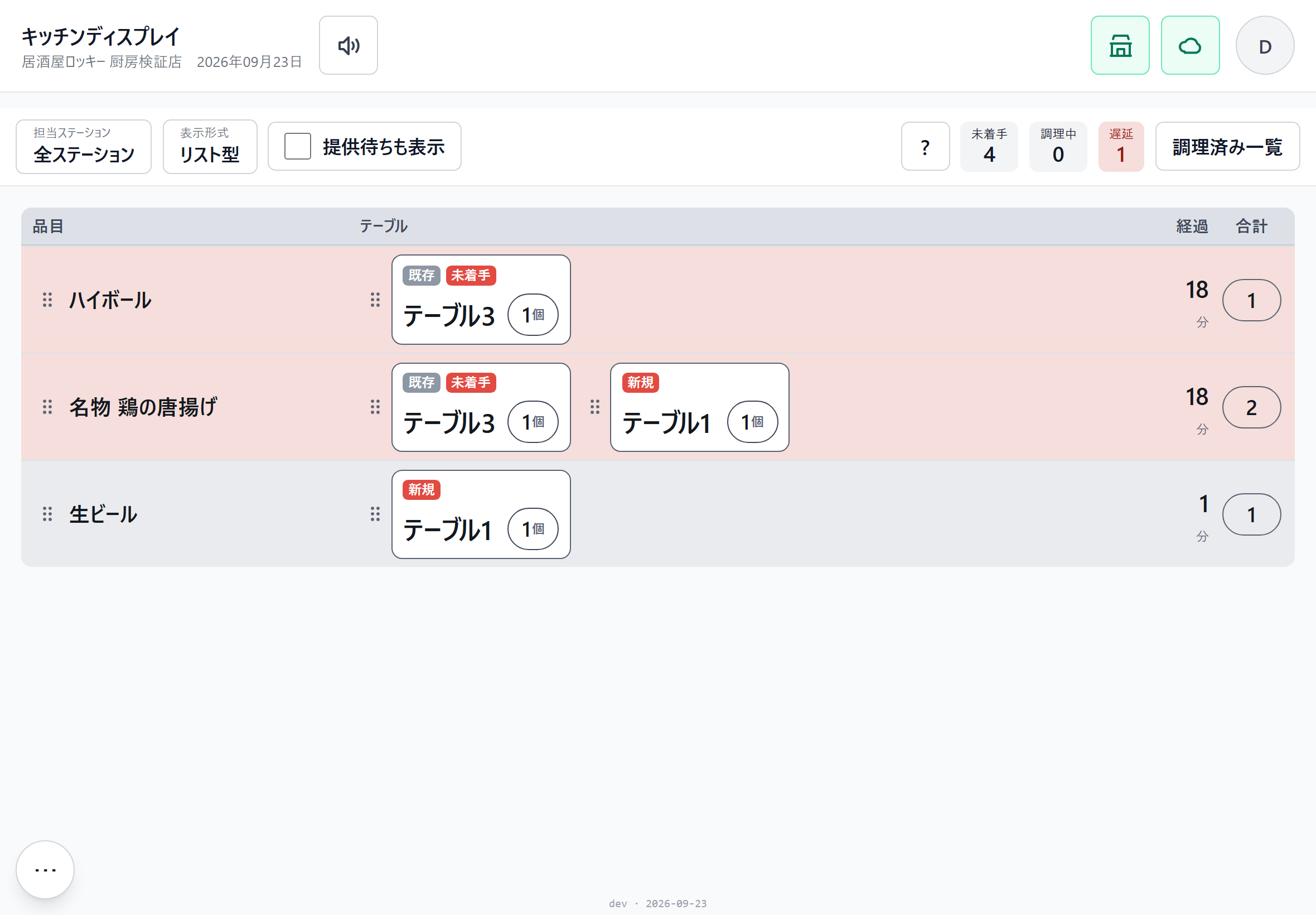The width and height of the screenshot is (1316, 915).
Task: Click drag handle of ハイボール テーブル3 card
Action: pos(375,300)
